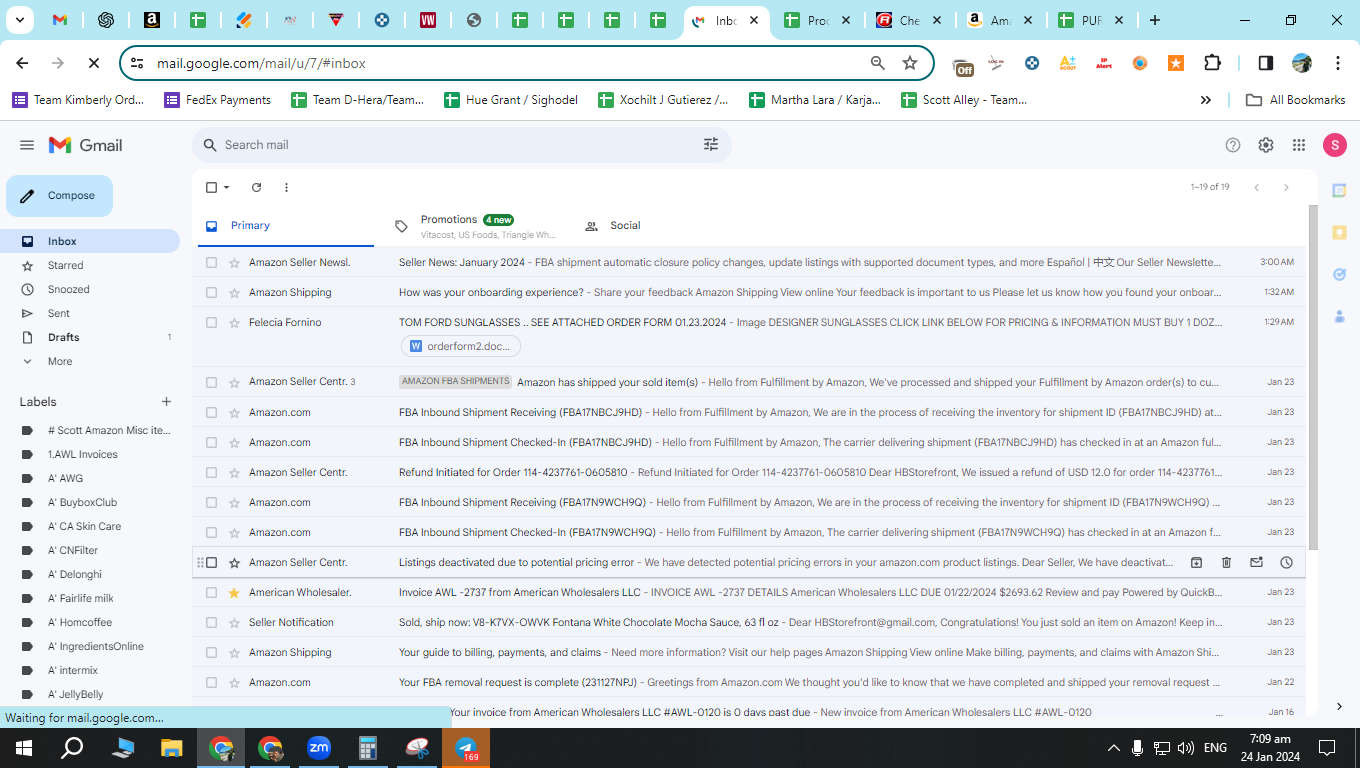Open the three-dot More options above inbox

286,187
